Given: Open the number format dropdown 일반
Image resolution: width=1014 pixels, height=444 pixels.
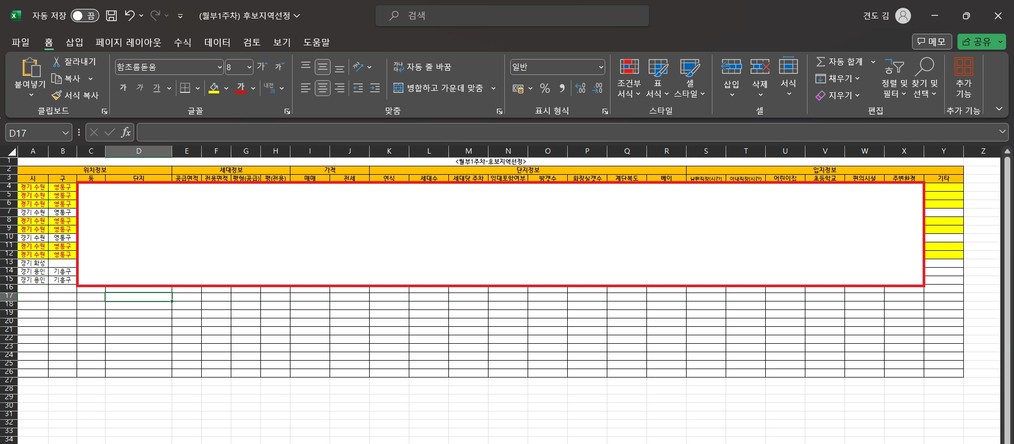Looking at the screenshot, I should [x=601, y=67].
